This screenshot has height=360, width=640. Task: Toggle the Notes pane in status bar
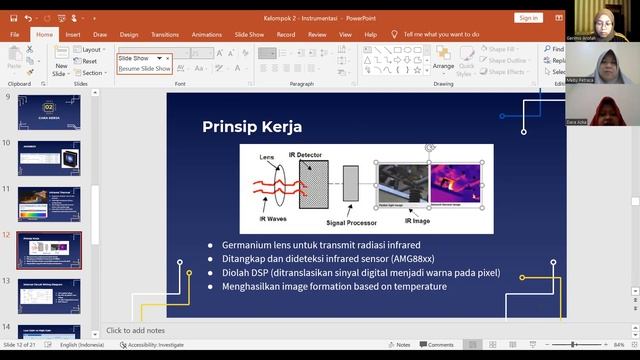[399, 345]
